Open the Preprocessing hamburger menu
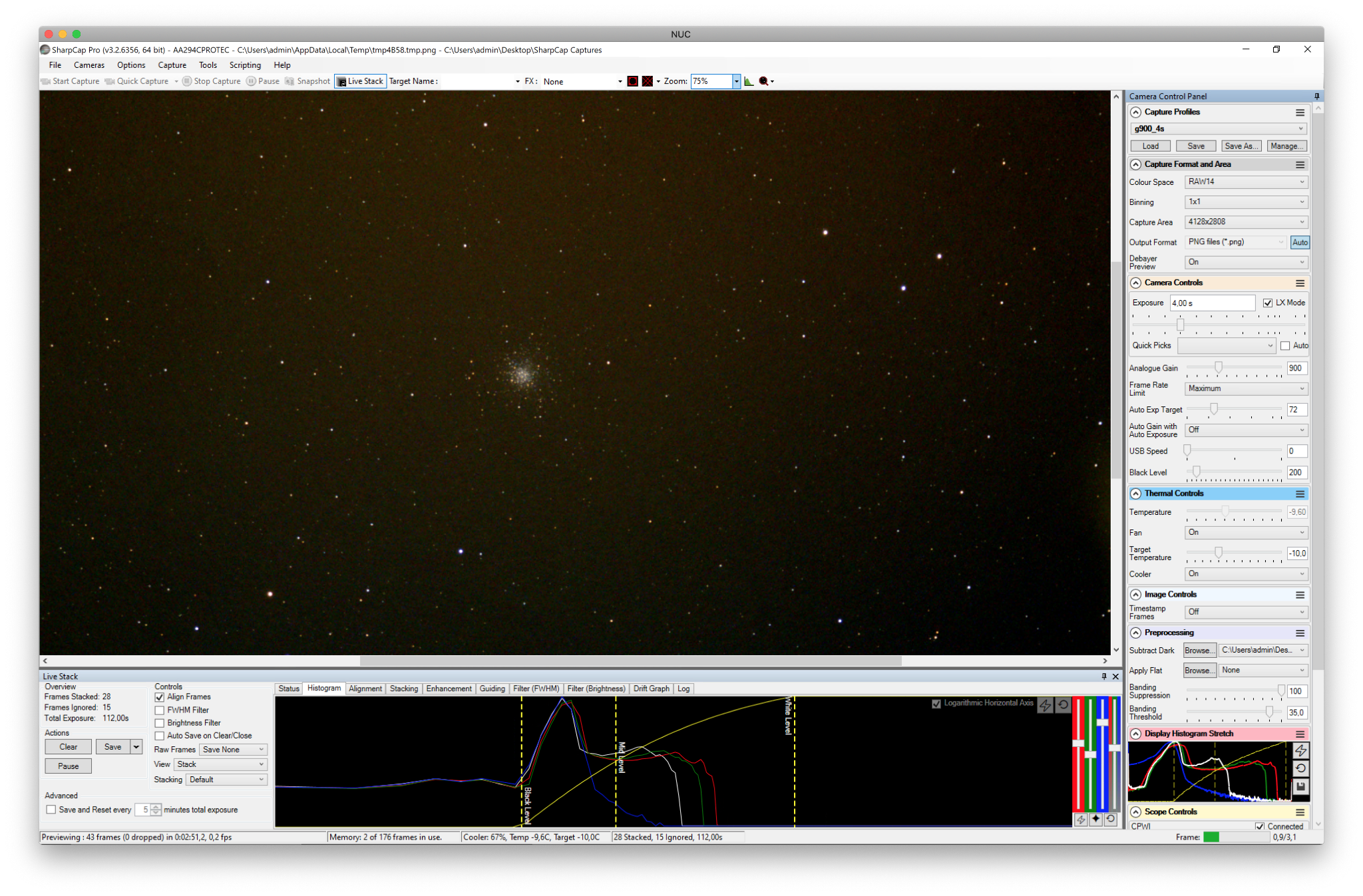 click(1300, 633)
